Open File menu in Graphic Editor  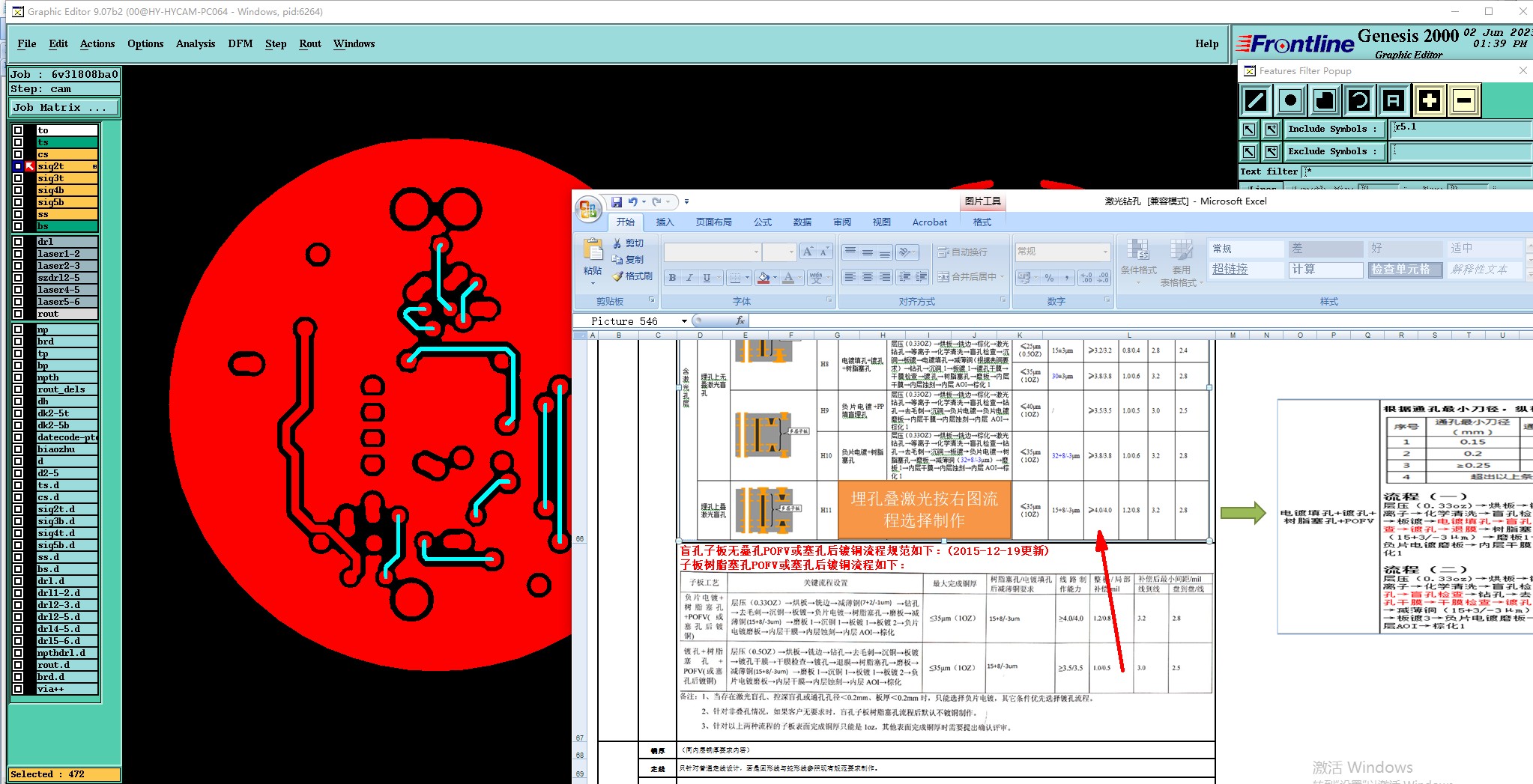pos(27,43)
